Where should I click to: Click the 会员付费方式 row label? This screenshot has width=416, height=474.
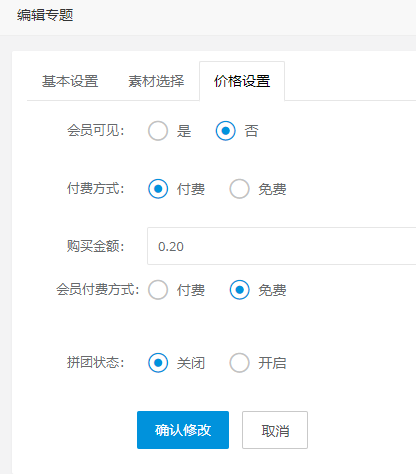click(97, 289)
